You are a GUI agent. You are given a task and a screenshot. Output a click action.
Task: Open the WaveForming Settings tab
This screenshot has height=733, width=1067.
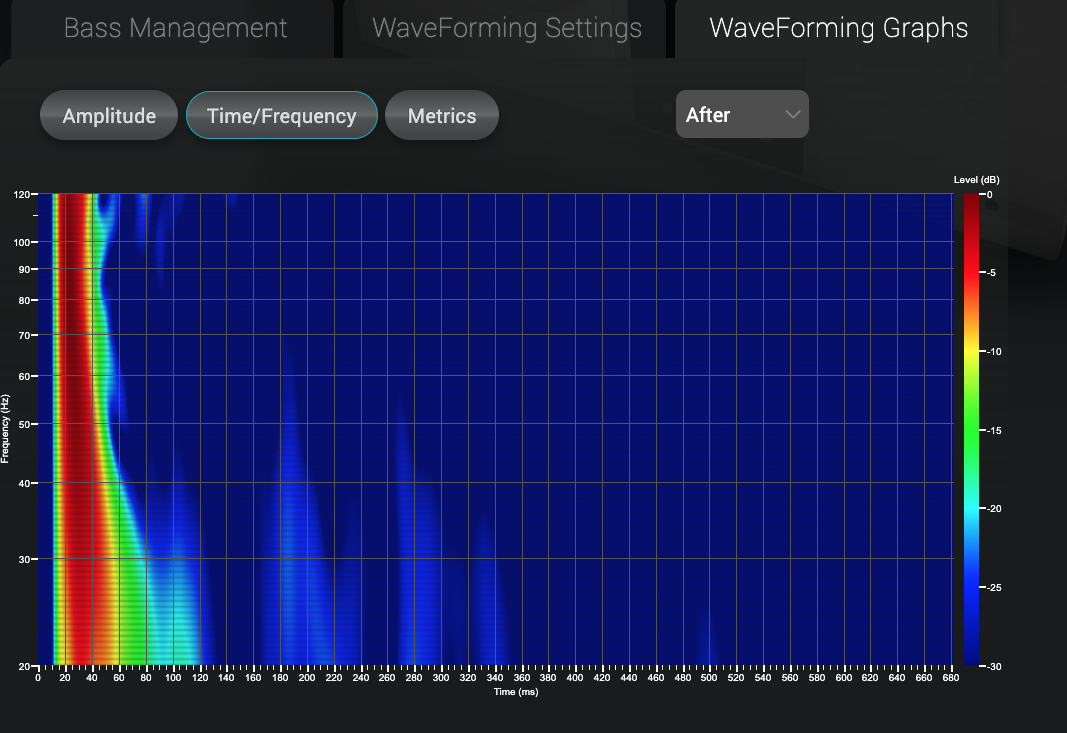pyautogui.click(x=506, y=29)
